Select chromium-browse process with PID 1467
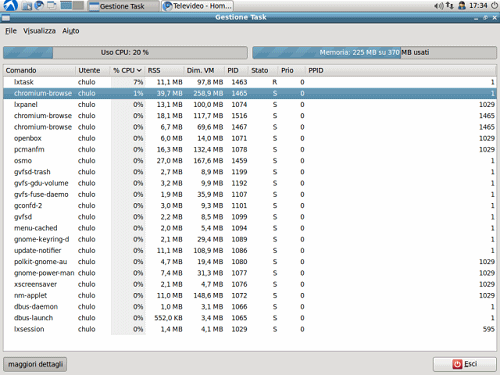Screen dimensions: 500x375 tap(250, 127)
